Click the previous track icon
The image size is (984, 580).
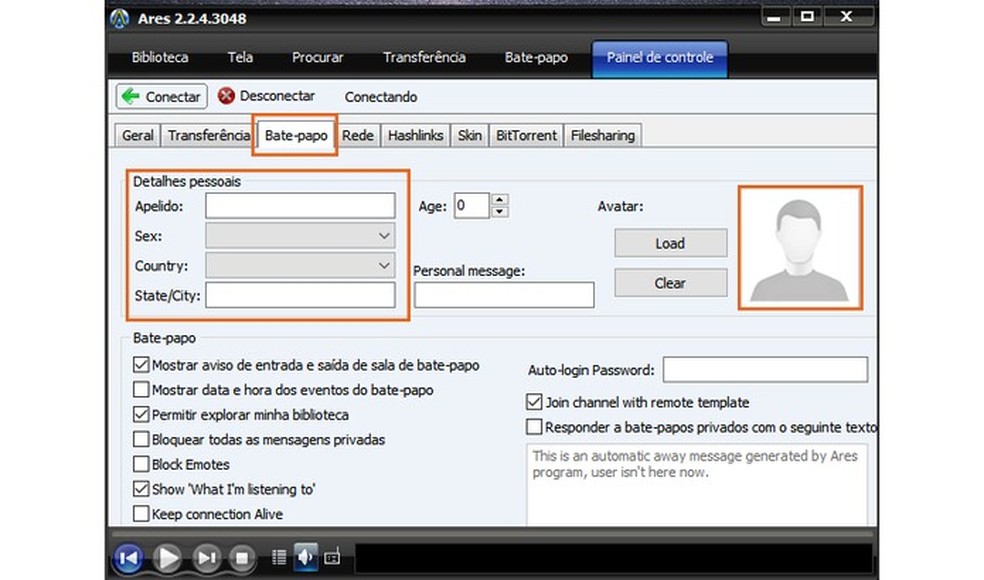(128, 559)
